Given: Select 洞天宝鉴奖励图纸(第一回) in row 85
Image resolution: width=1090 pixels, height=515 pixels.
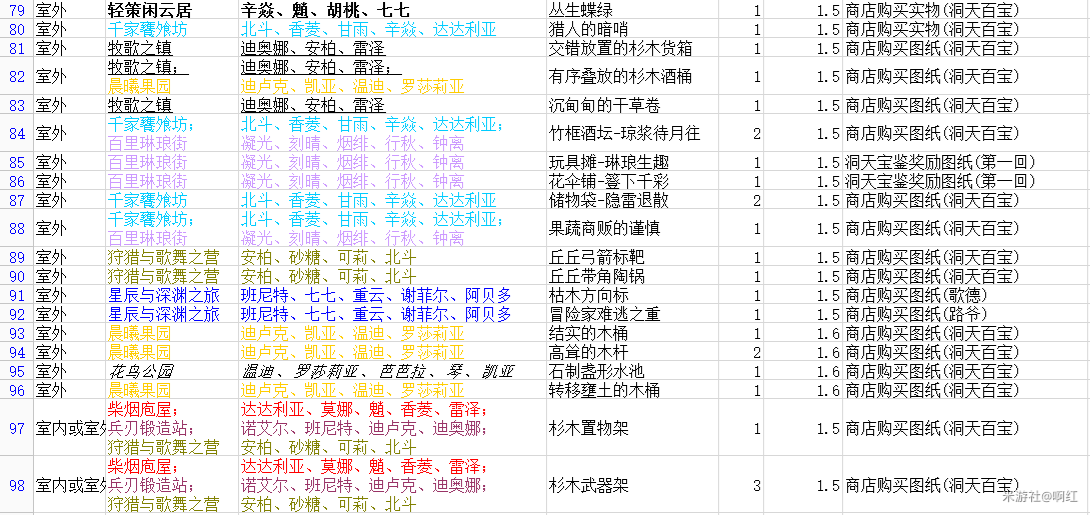Looking at the screenshot, I should pyautogui.click(x=966, y=162).
